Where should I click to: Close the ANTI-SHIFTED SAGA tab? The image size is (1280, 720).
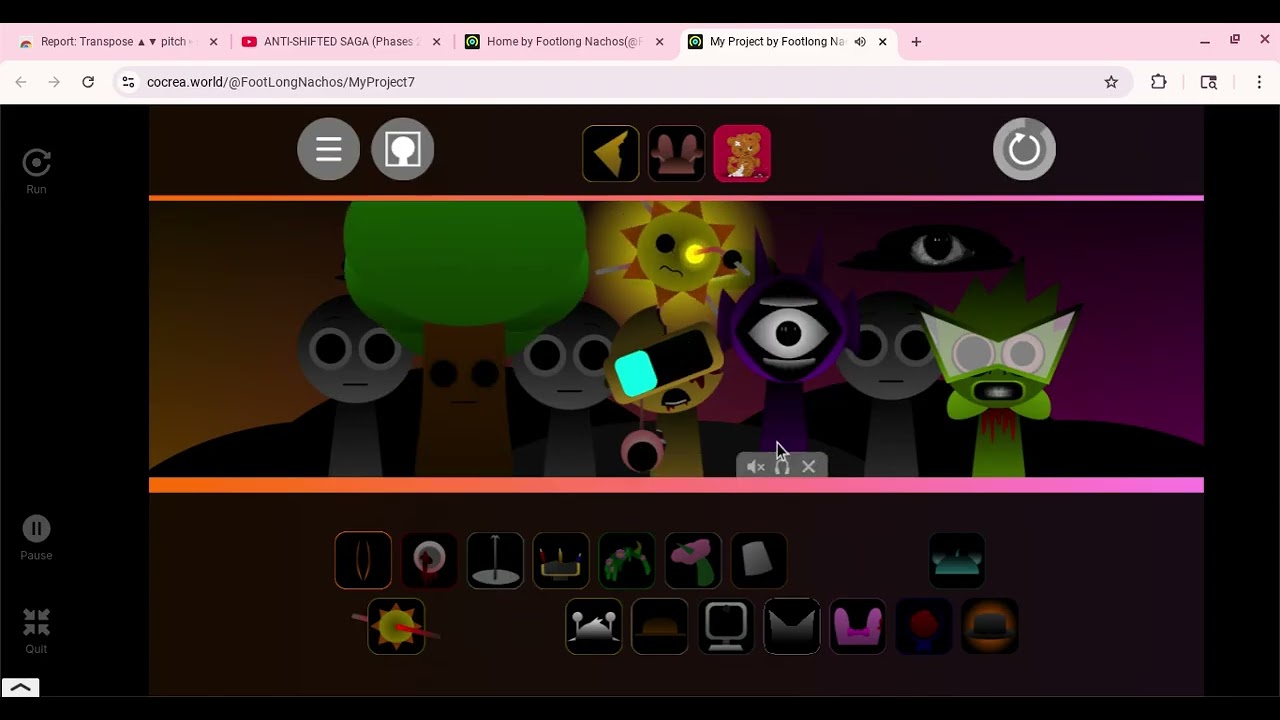point(436,42)
